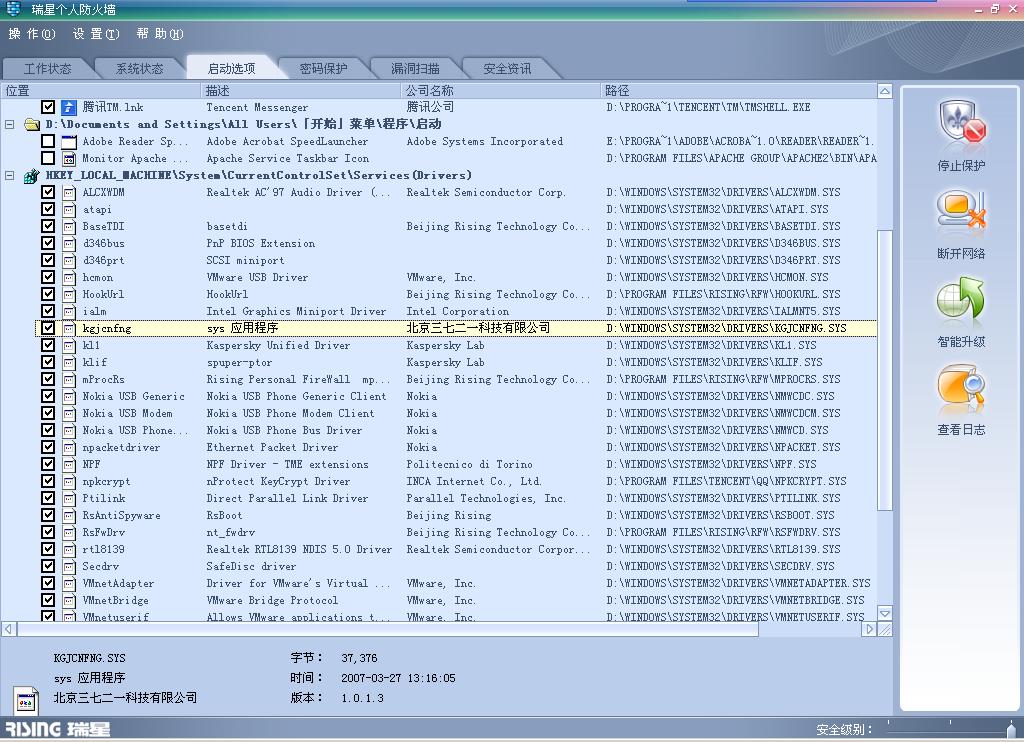Screen dimensions: 1024x742
Task: Click the KGJCNFNG.SYS details pane file icon
Action: click(26, 701)
